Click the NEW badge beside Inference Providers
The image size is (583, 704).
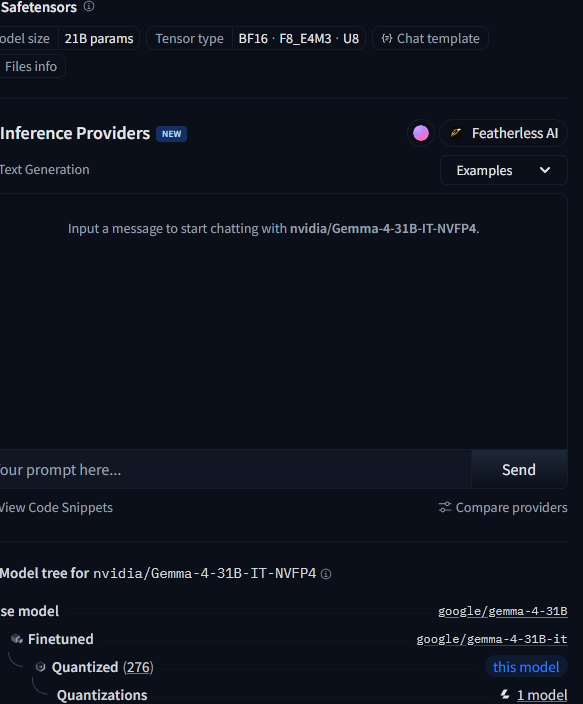(172, 134)
